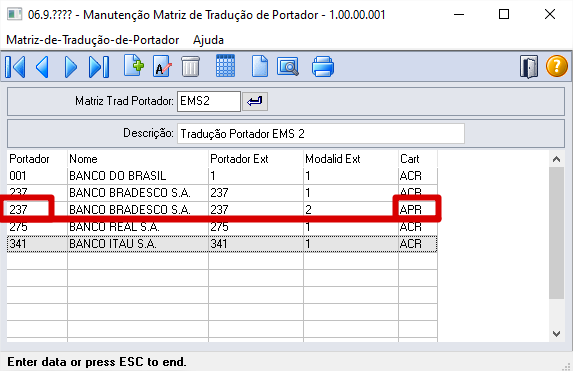Image resolution: width=573 pixels, height=371 pixels.
Task: Click the application icon in the title bar
Action: point(15,15)
